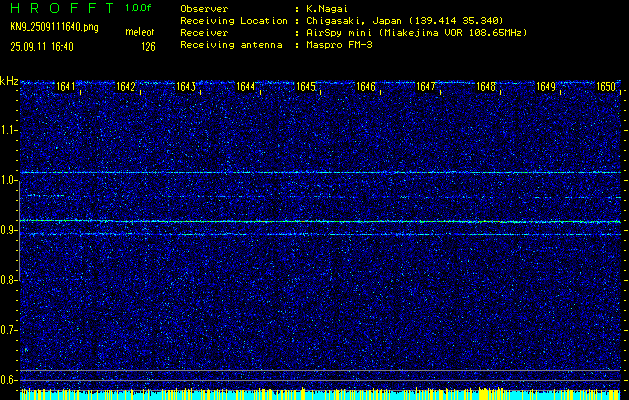Click the brightest carrier line near 0.92 kHz
Image resolution: width=629 pixels, height=400 pixels.
point(320,221)
